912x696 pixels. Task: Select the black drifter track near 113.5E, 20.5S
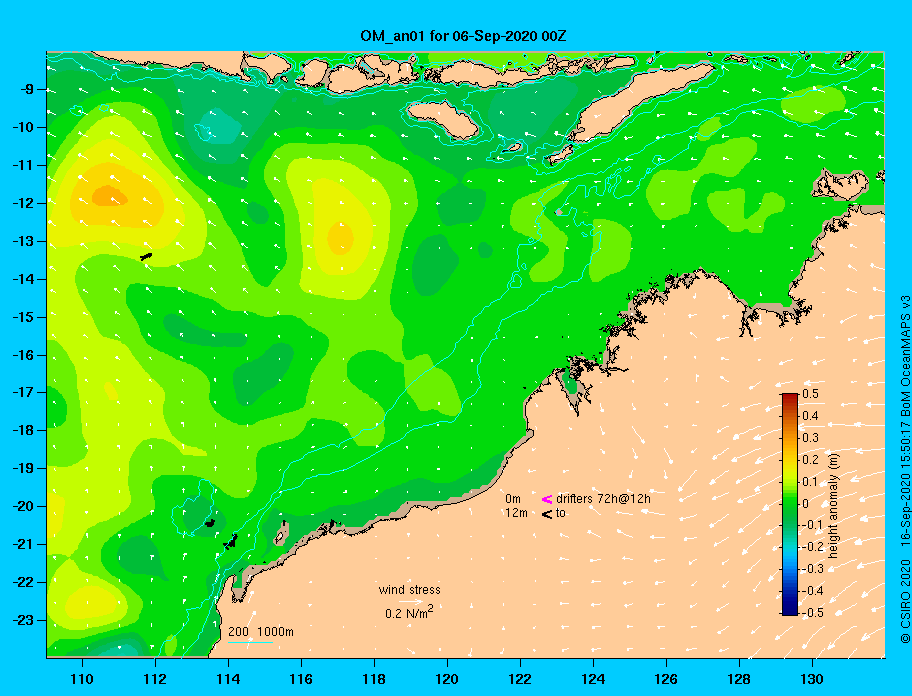(x=210, y=523)
